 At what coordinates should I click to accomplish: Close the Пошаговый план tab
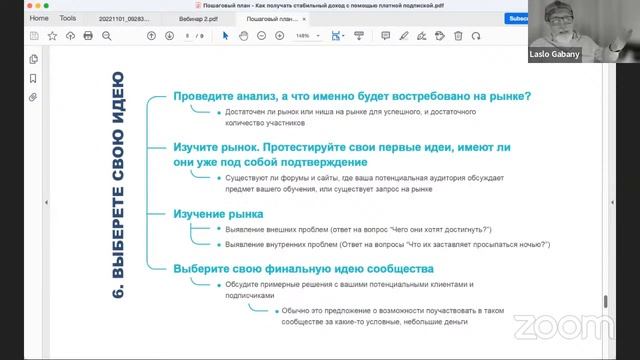[304, 19]
